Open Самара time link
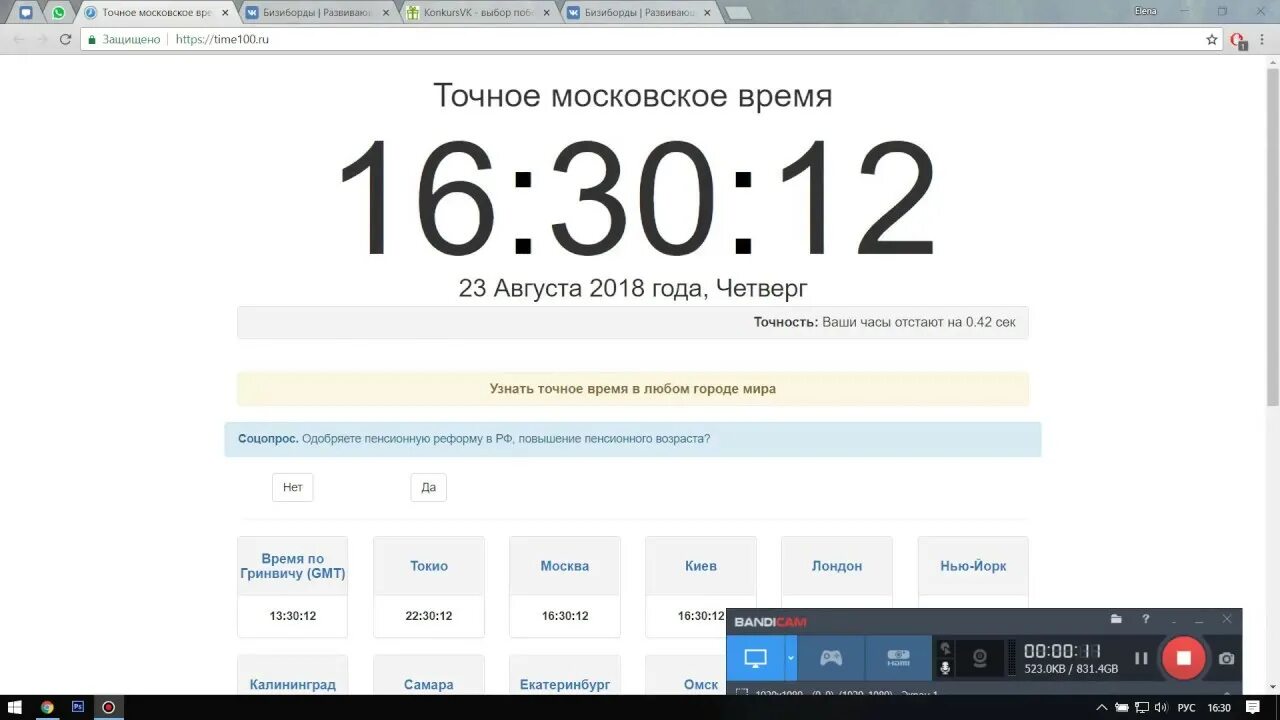Screen dimensions: 1280x720 [428, 685]
